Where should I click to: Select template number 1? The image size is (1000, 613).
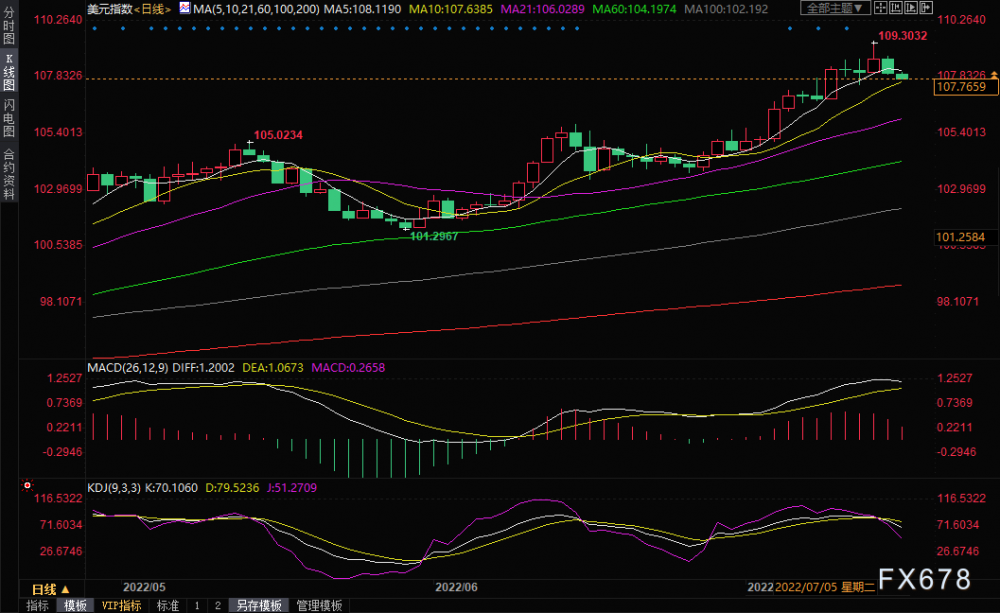pos(197,605)
